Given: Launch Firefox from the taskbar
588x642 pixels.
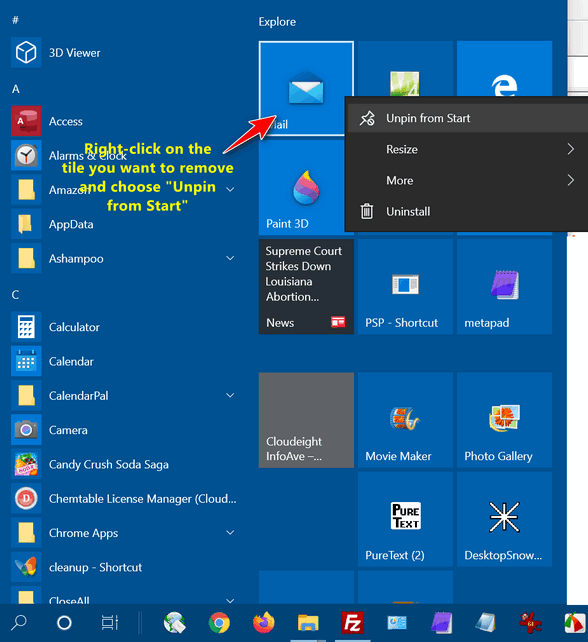Looking at the screenshot, I should pyautogui.click(x=264, y=622).
